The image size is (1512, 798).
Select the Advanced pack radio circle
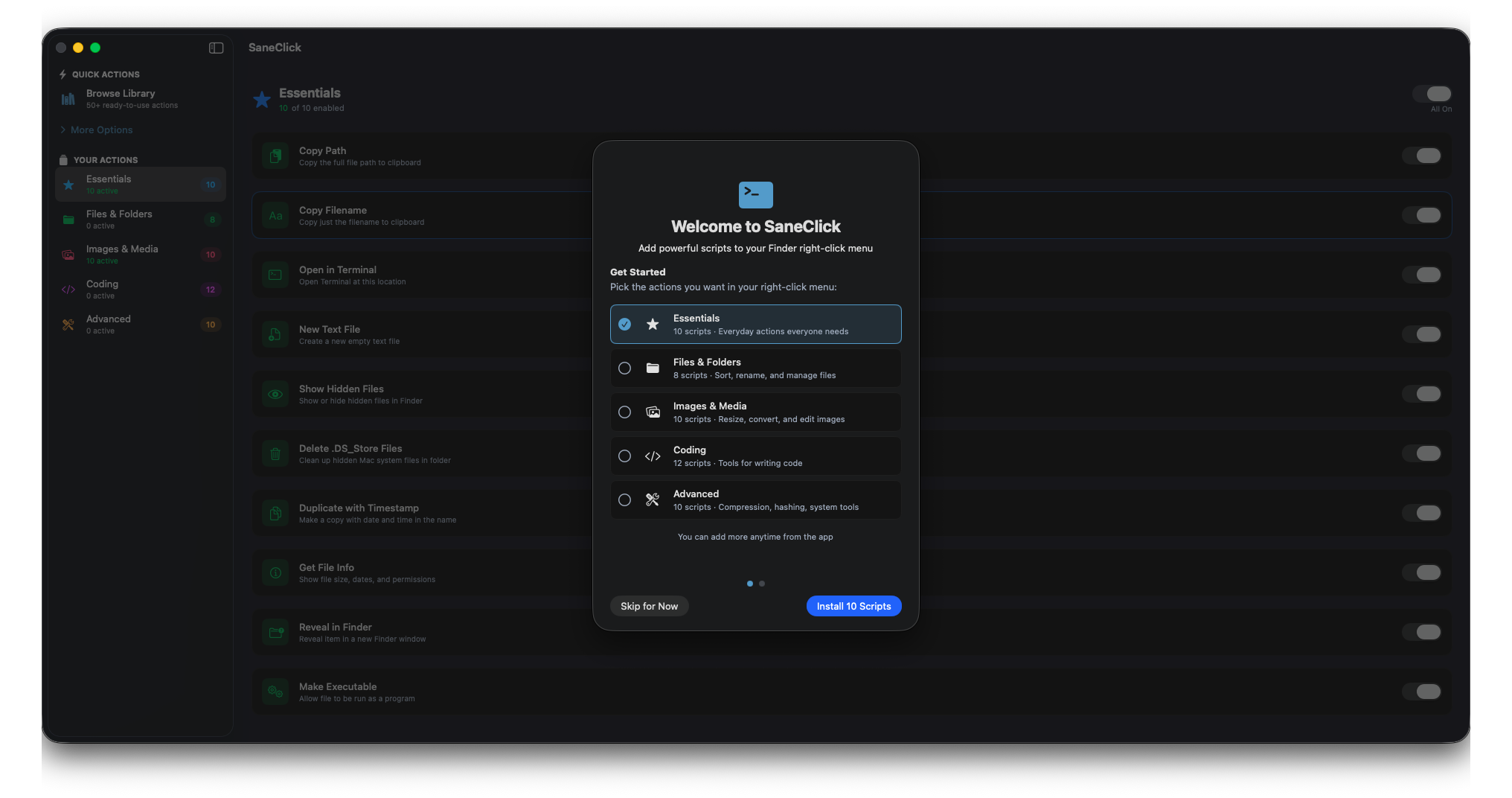click(x=625, y=499)
